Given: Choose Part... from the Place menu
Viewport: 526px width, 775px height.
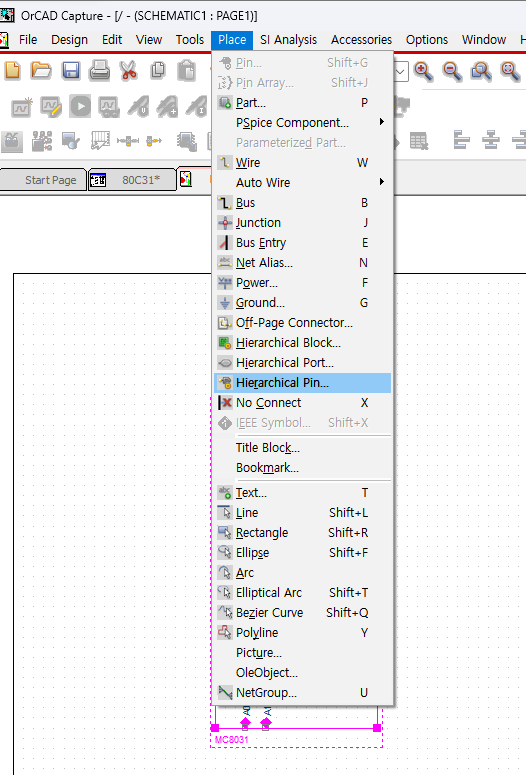Looking at the screenshot, I should (x=303, y=103).
